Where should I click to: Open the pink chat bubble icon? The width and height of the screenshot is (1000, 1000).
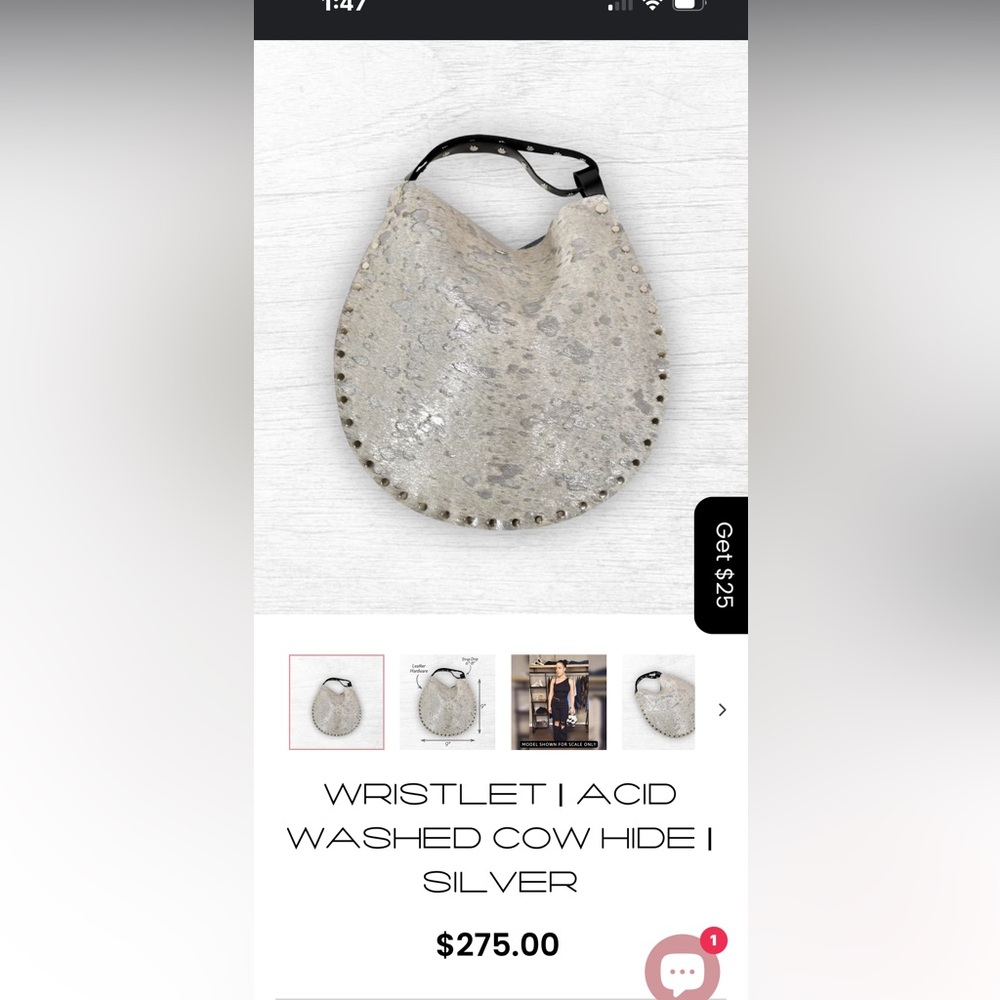coord(682,967)
